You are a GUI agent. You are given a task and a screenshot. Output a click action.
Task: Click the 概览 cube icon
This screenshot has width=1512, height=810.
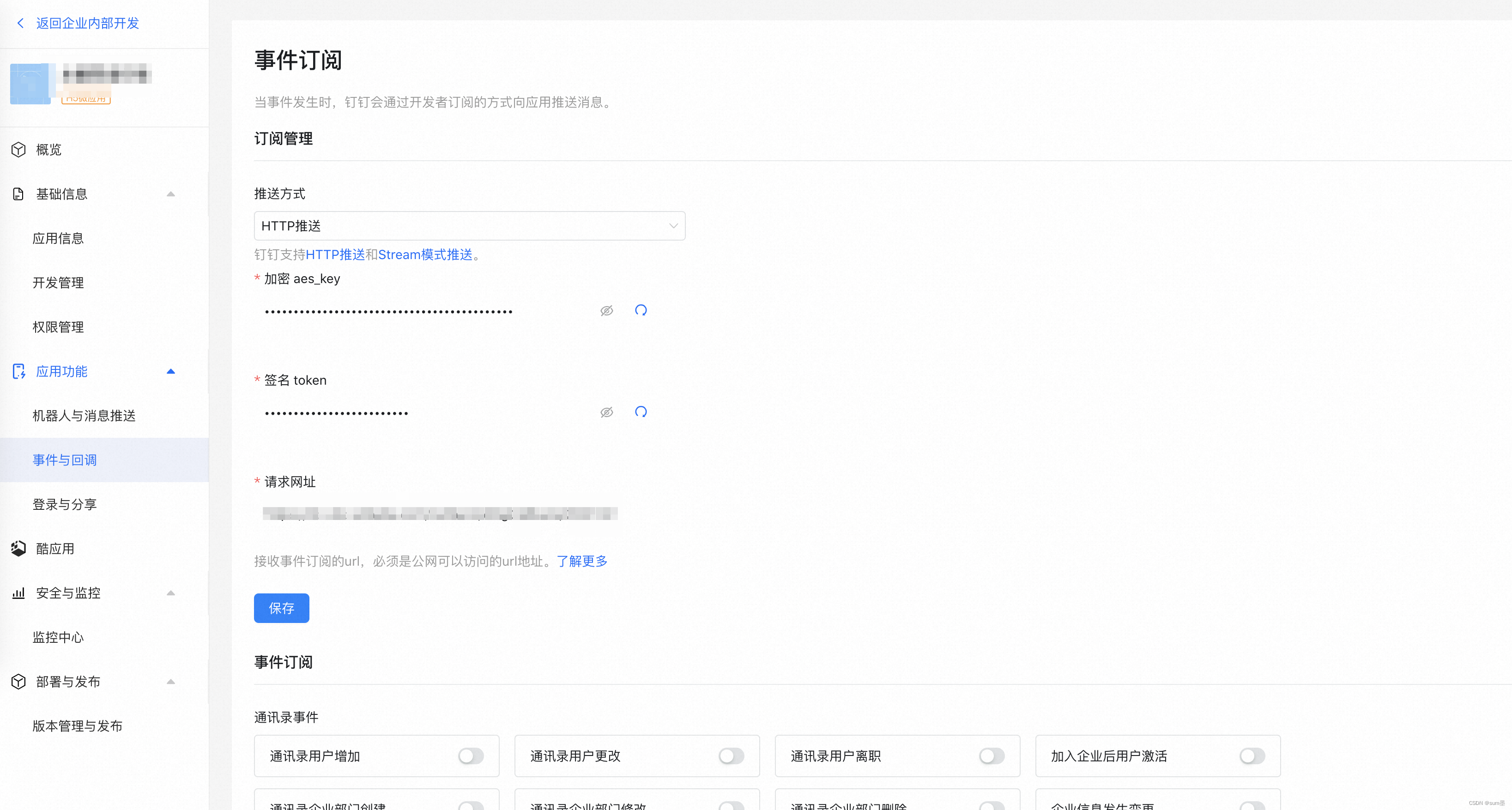[19, 150]
